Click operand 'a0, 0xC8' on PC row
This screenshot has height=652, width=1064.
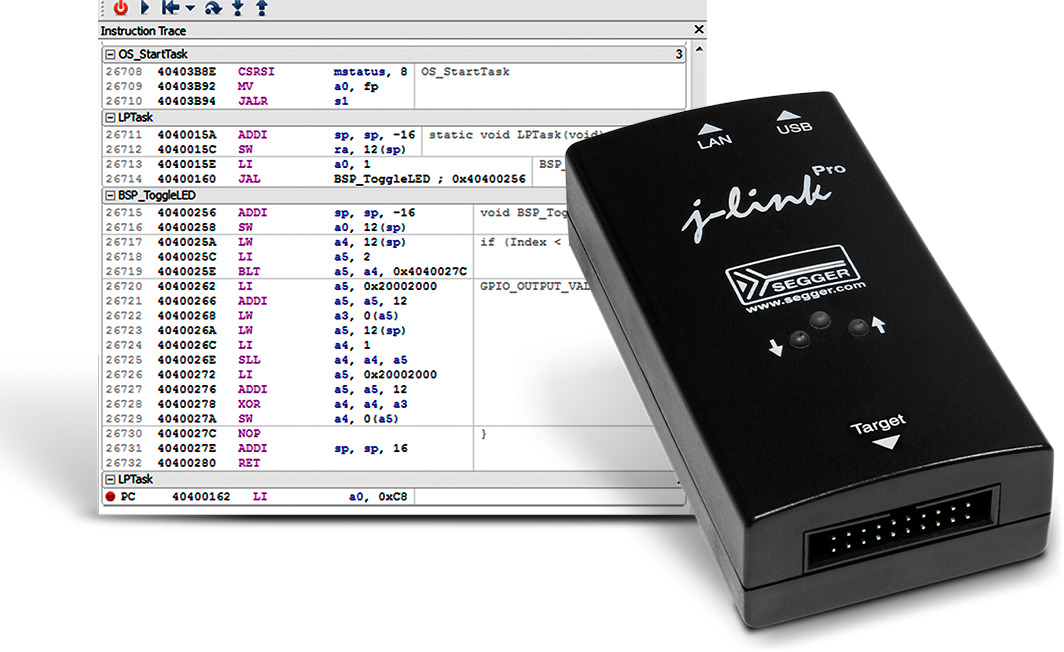coord(378,497)
